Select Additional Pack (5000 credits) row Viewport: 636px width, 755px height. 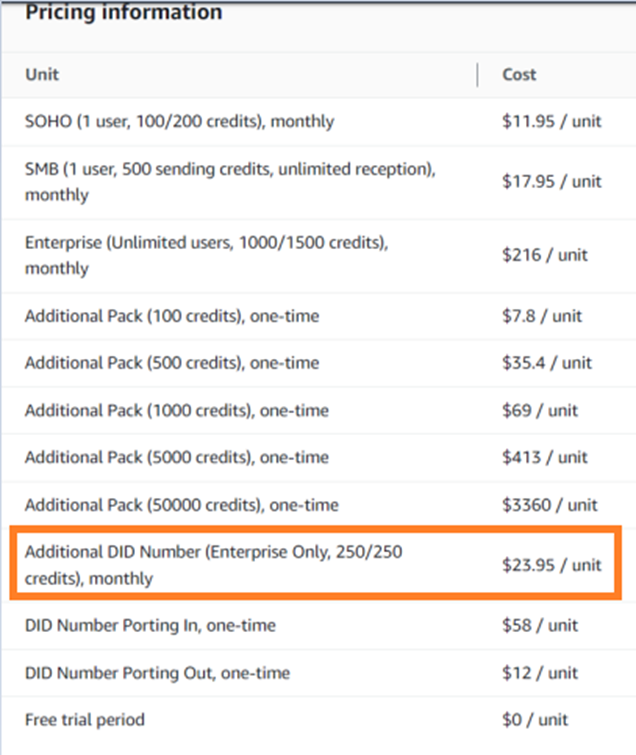318,457
